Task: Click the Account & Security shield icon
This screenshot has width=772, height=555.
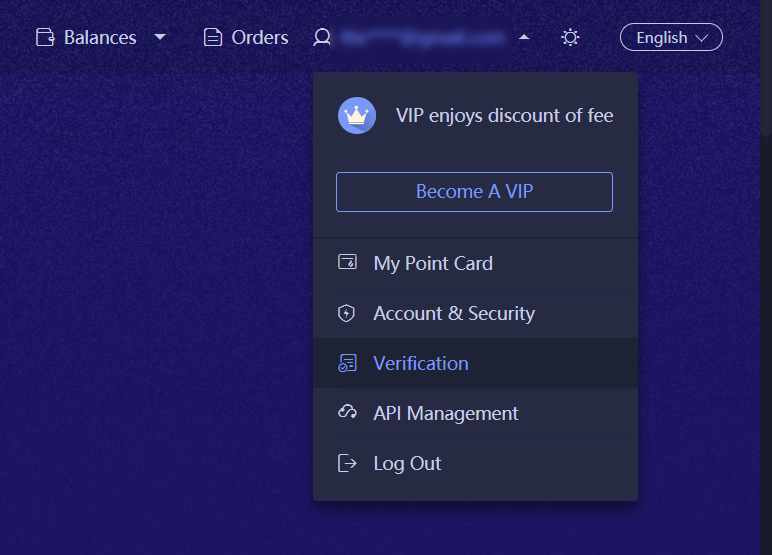Action: tap(347, 313)
